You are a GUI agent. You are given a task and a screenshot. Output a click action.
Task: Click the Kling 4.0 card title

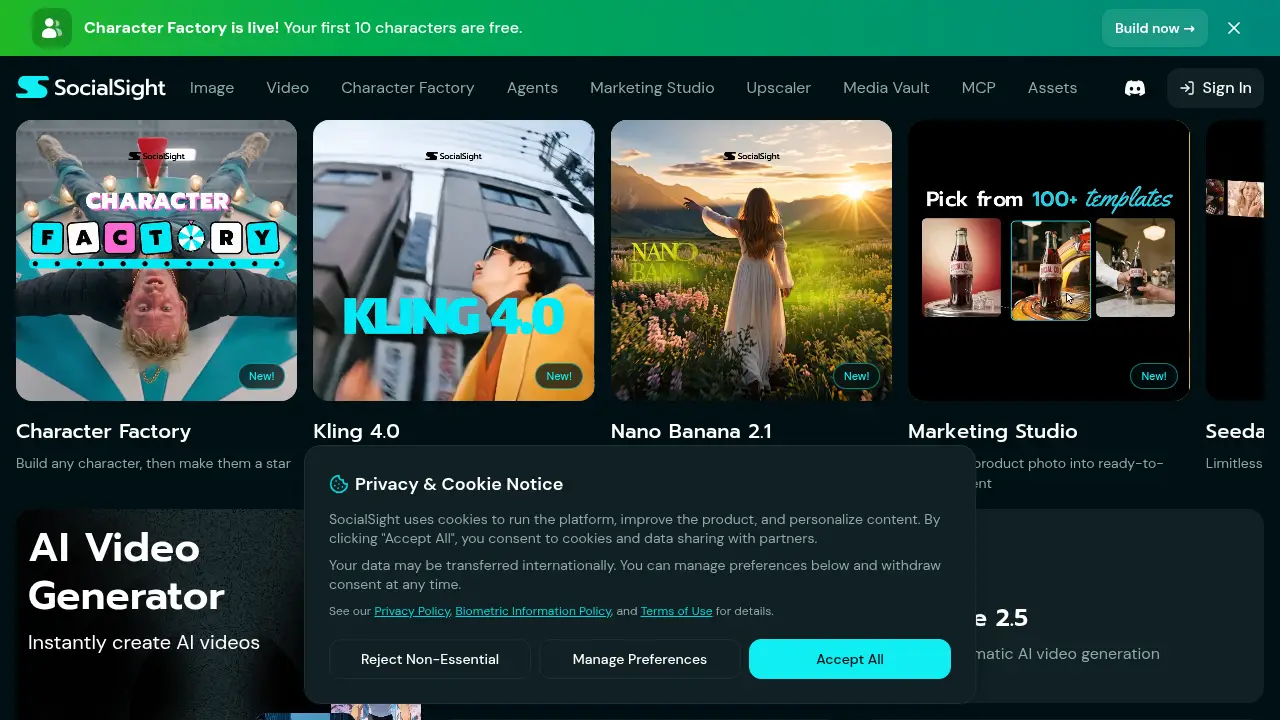pos(356,431)
